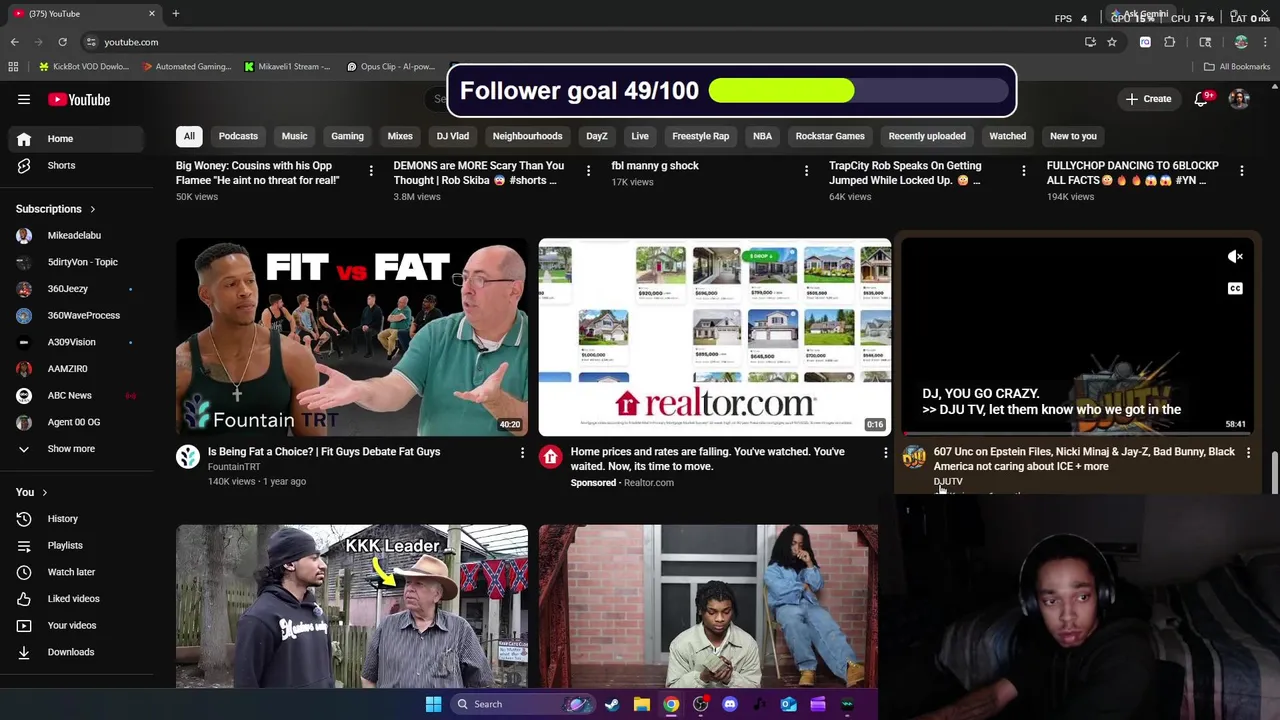Screen dimensions: 1280x720
Task: Open the Chrome apps grid
Action: click(x=13, y=67)
